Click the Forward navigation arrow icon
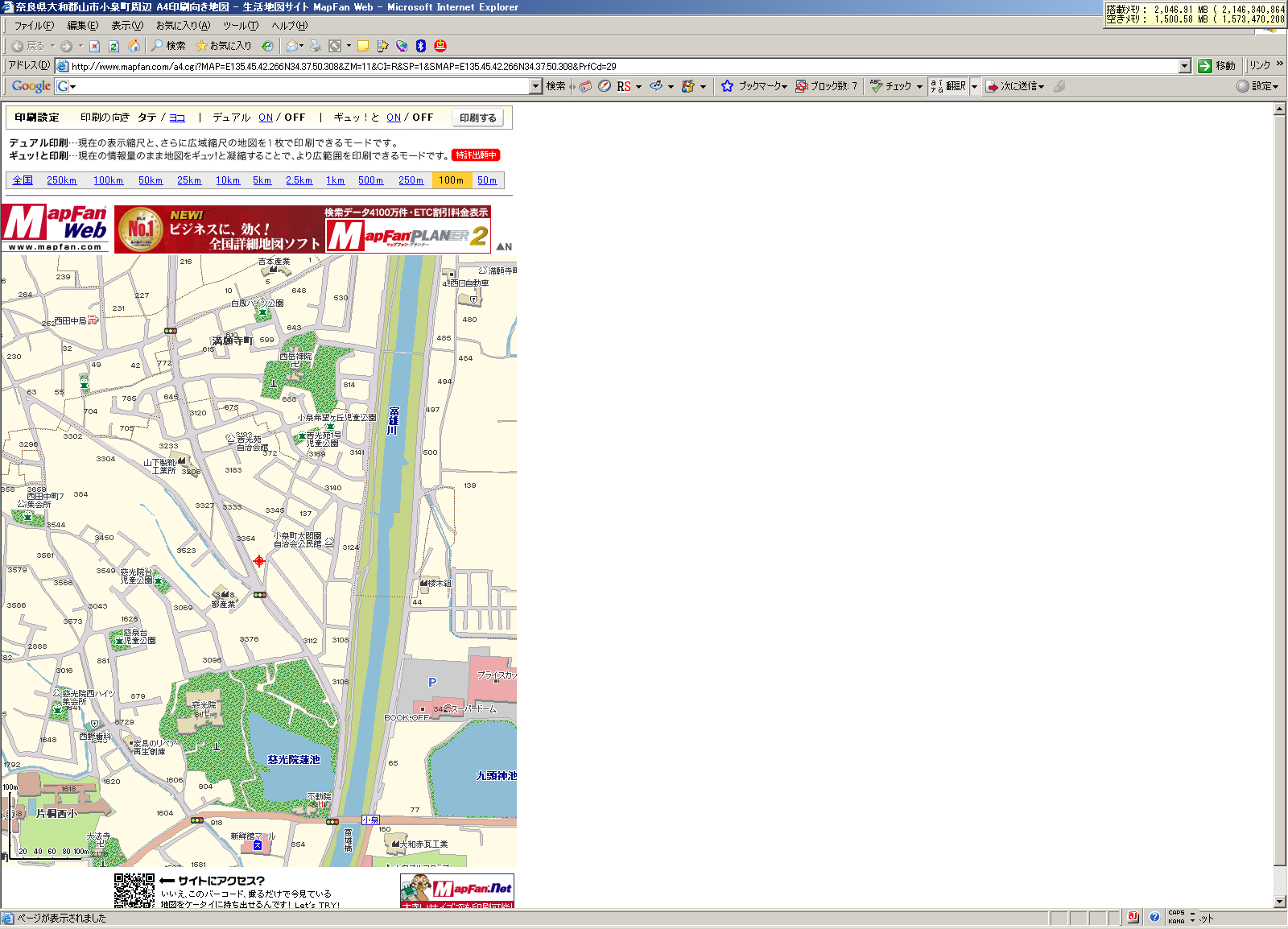 click(x=67, y=46)
